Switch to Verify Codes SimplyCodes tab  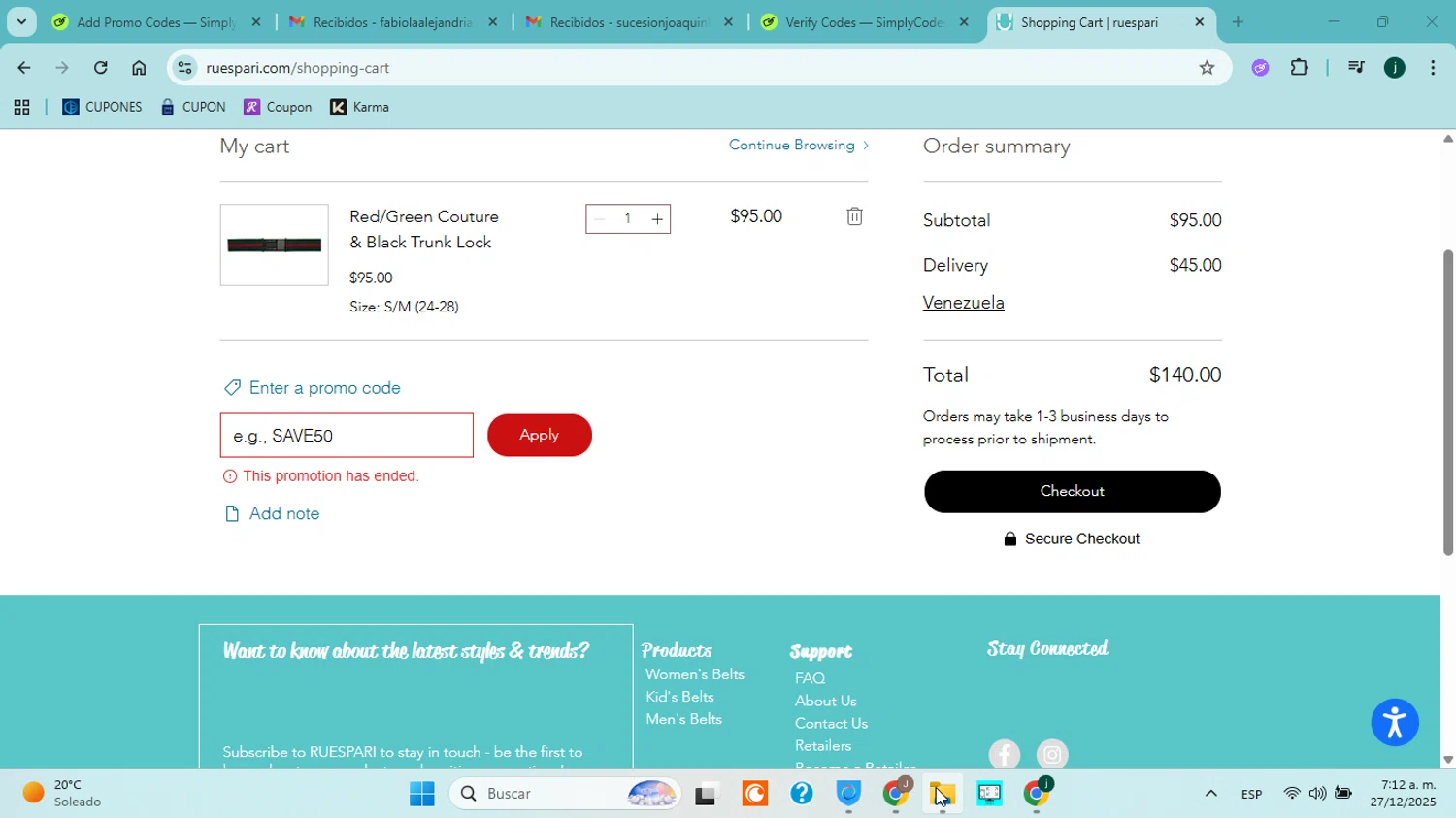point(864,22)
